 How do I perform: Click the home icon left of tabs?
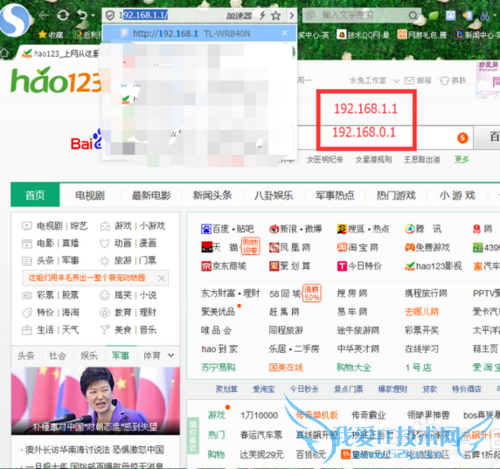click(x=5, y=52)
